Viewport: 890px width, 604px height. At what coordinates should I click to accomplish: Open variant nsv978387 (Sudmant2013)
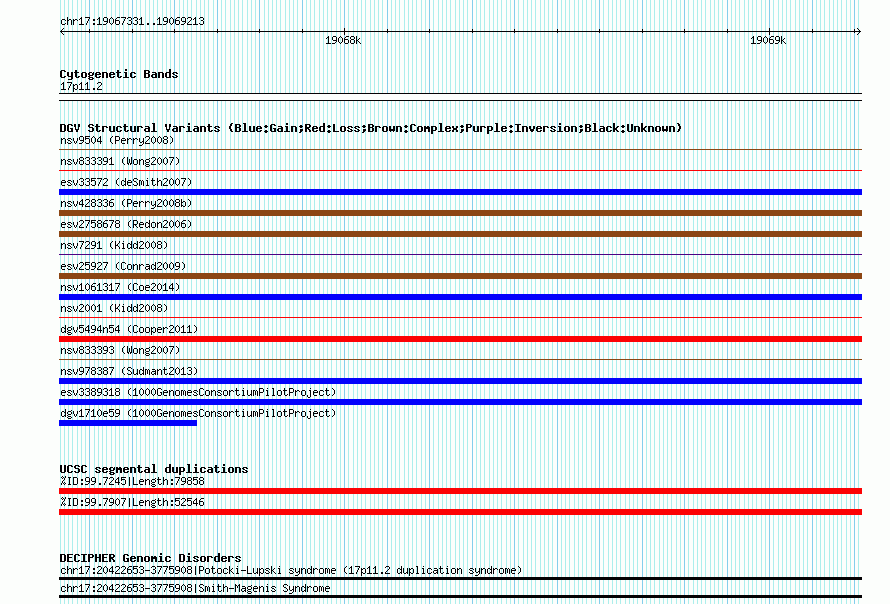129,371
